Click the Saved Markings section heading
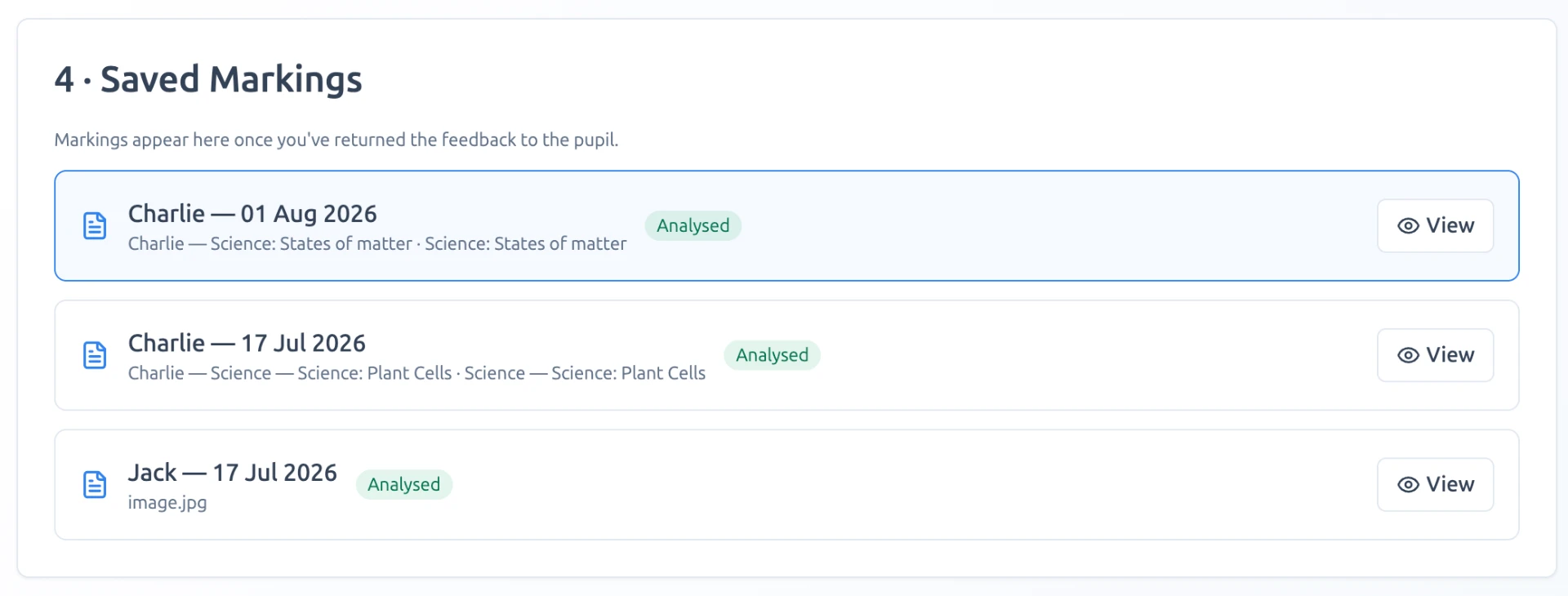This screenshot has height=596, width=1568. tap(208, 79)
